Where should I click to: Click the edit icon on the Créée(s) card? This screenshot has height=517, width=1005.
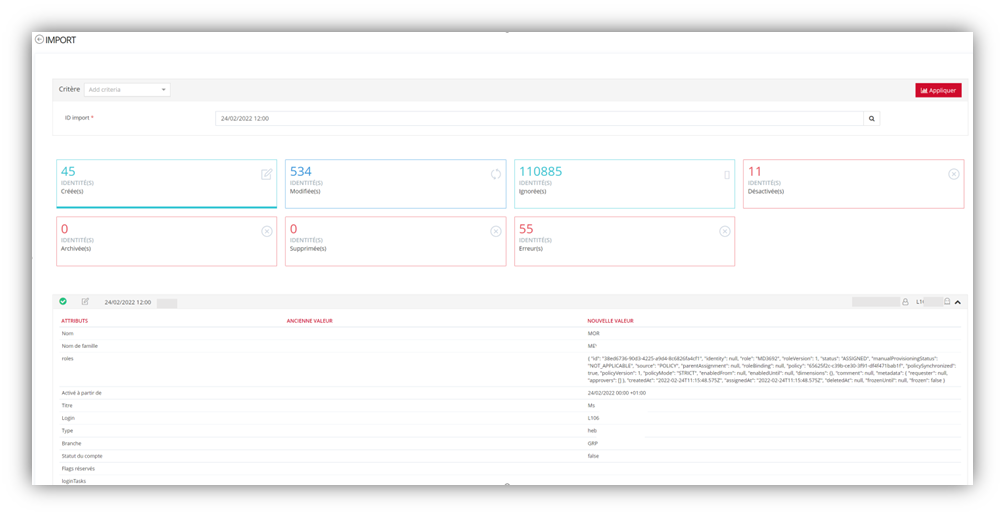tap(266, 174)
